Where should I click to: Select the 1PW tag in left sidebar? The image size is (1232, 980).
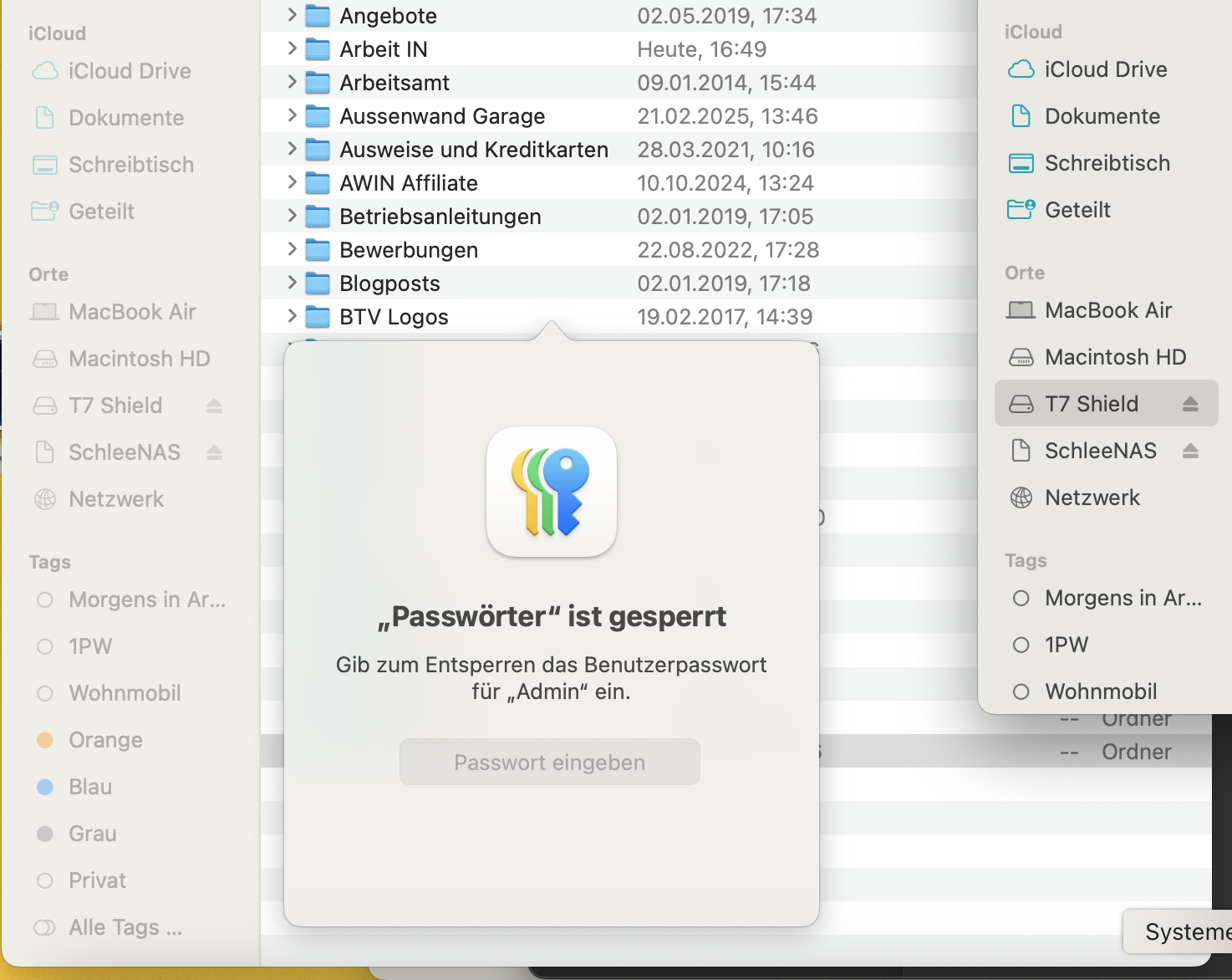point(74,646)
